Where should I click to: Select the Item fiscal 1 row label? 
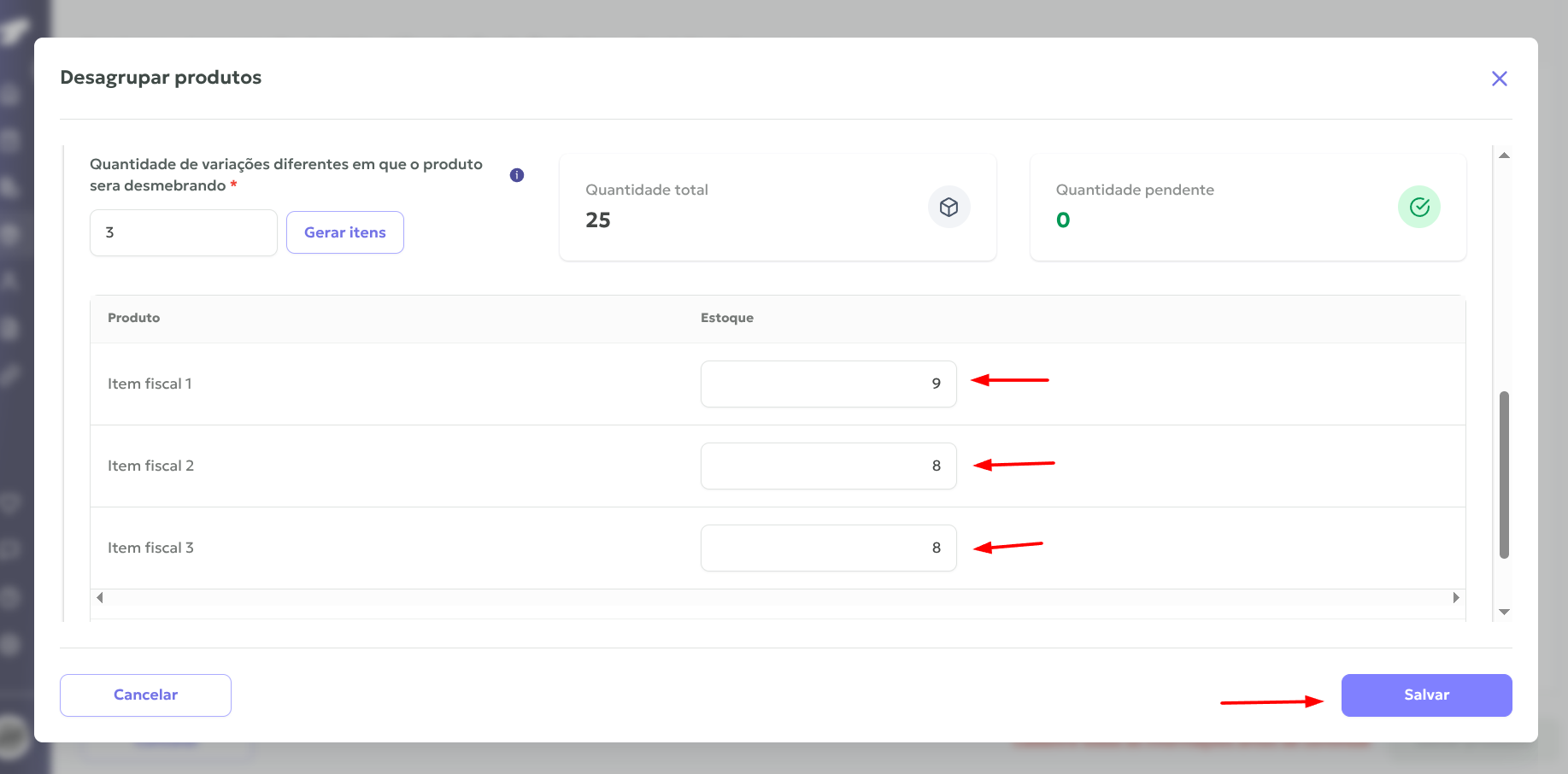pos(150,384)
